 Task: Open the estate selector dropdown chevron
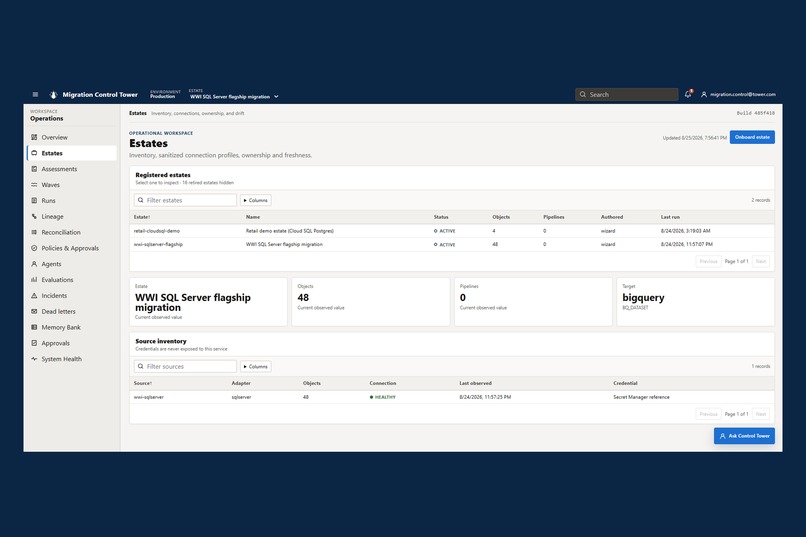(x=276, y=97)
